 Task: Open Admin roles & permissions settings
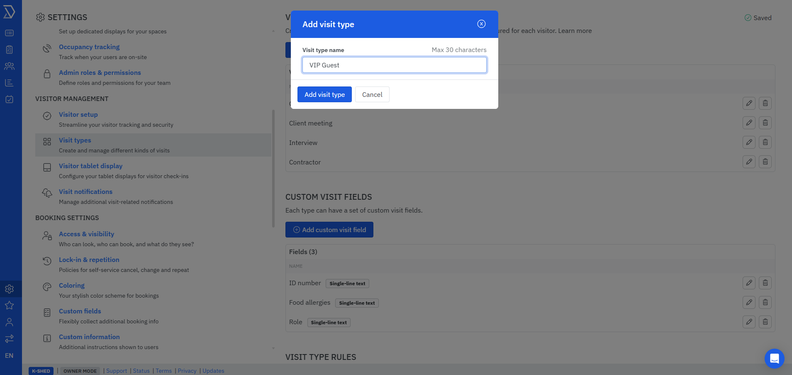coord(100,73)
